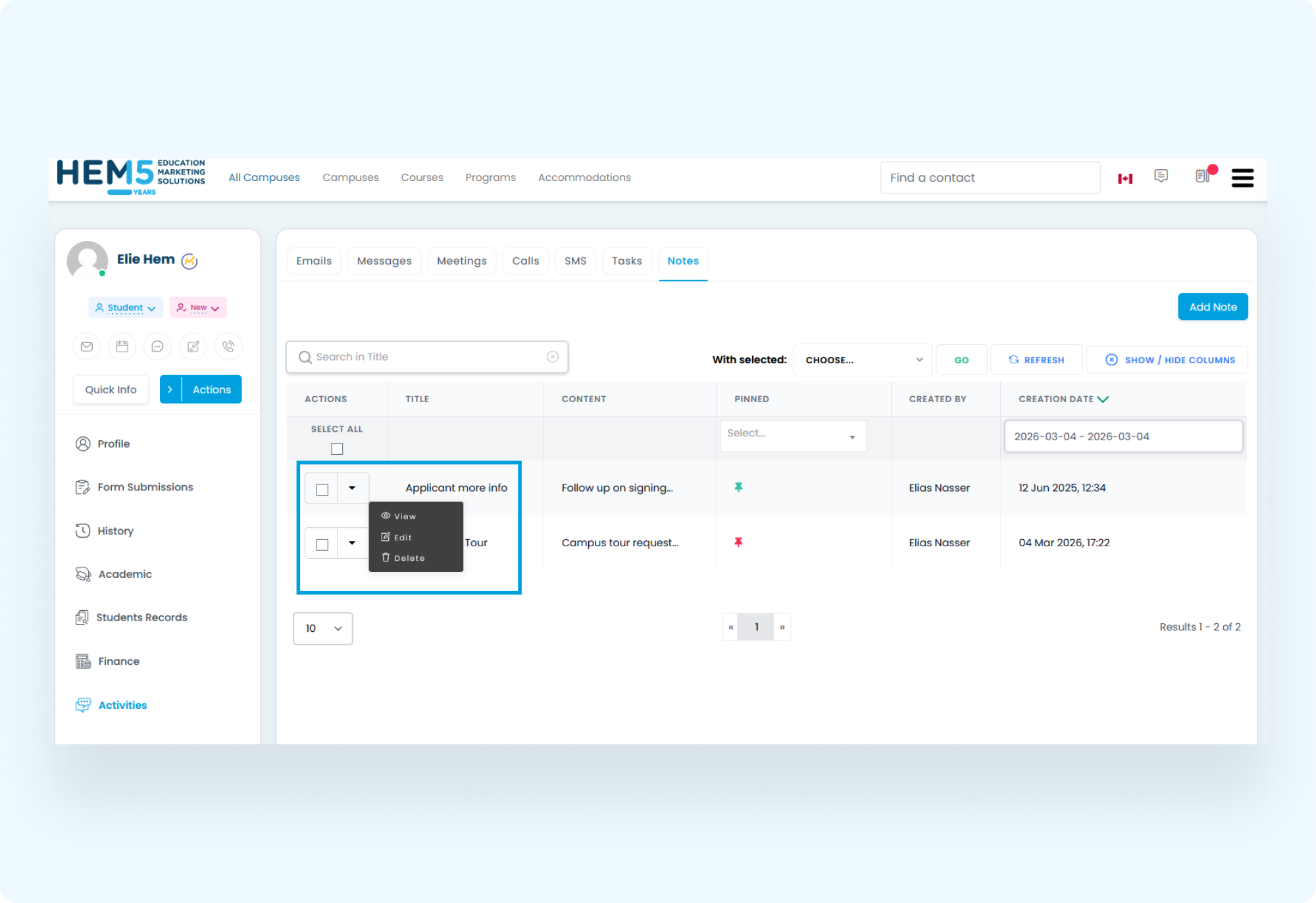Click the Add Note button
Screen dimensions: 1316x903
1213,306
